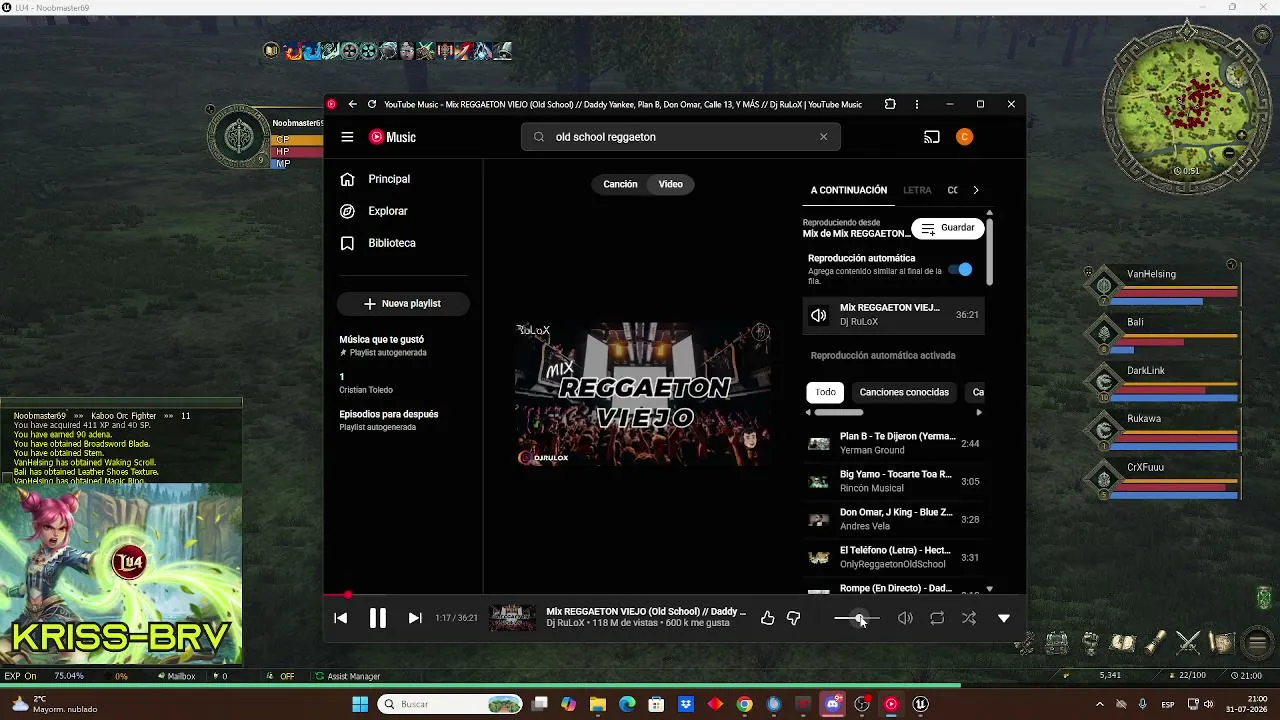This screenshot has height=720, width=1280.
Task: Skip to the previous track
Action: click(x=341, y=618)
